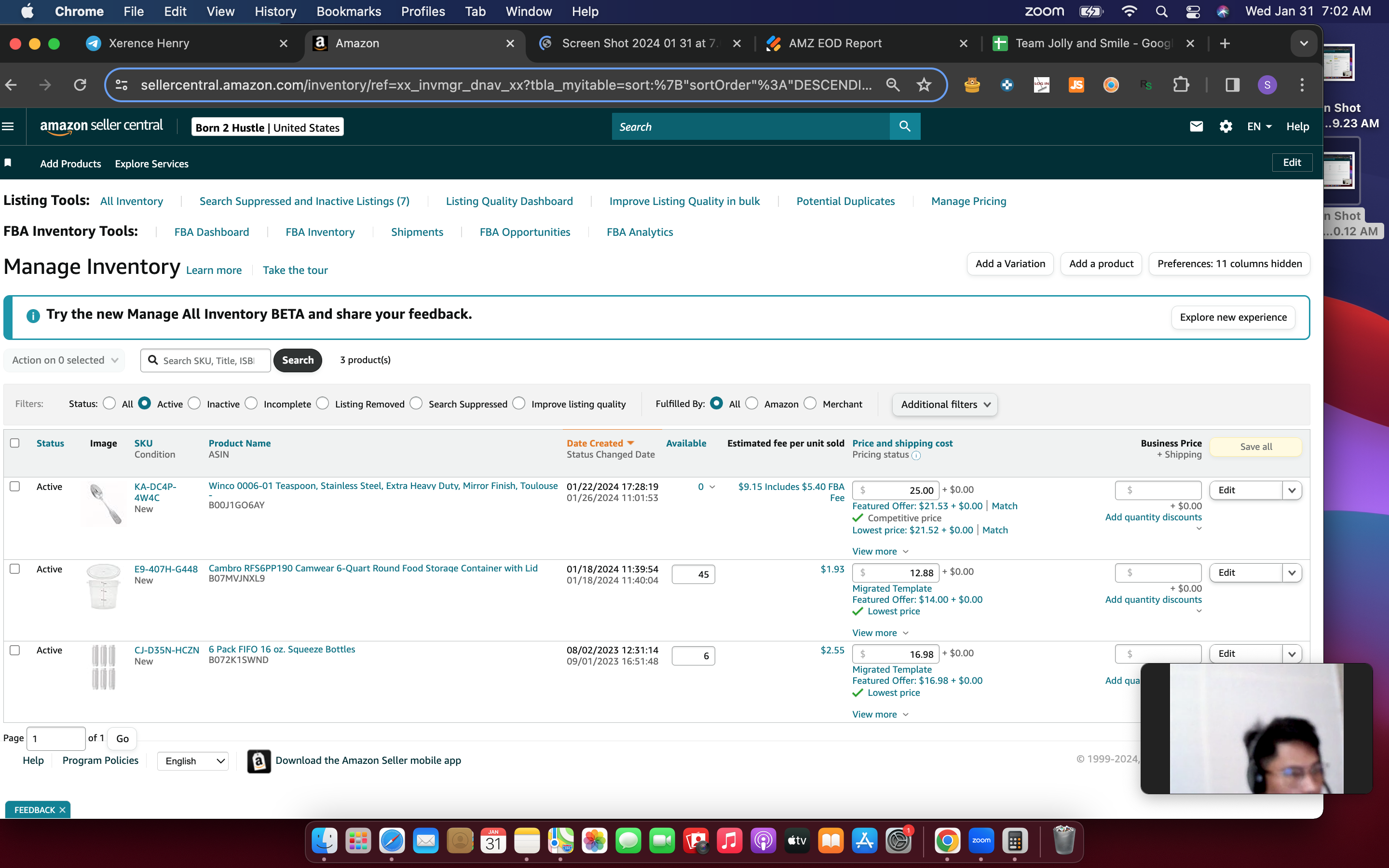The image size is (1389, 868).
Task: Open the Chrome three-dot menu
Action: pyautogui.click(x=1302, y=85)
